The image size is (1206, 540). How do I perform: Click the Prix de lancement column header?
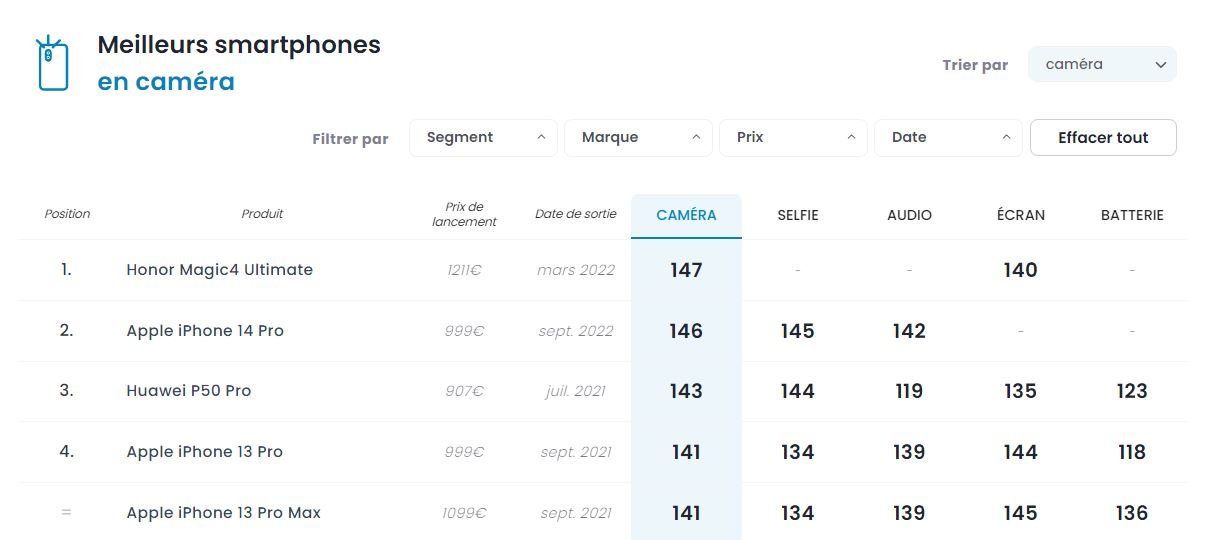tap(464, 214)
